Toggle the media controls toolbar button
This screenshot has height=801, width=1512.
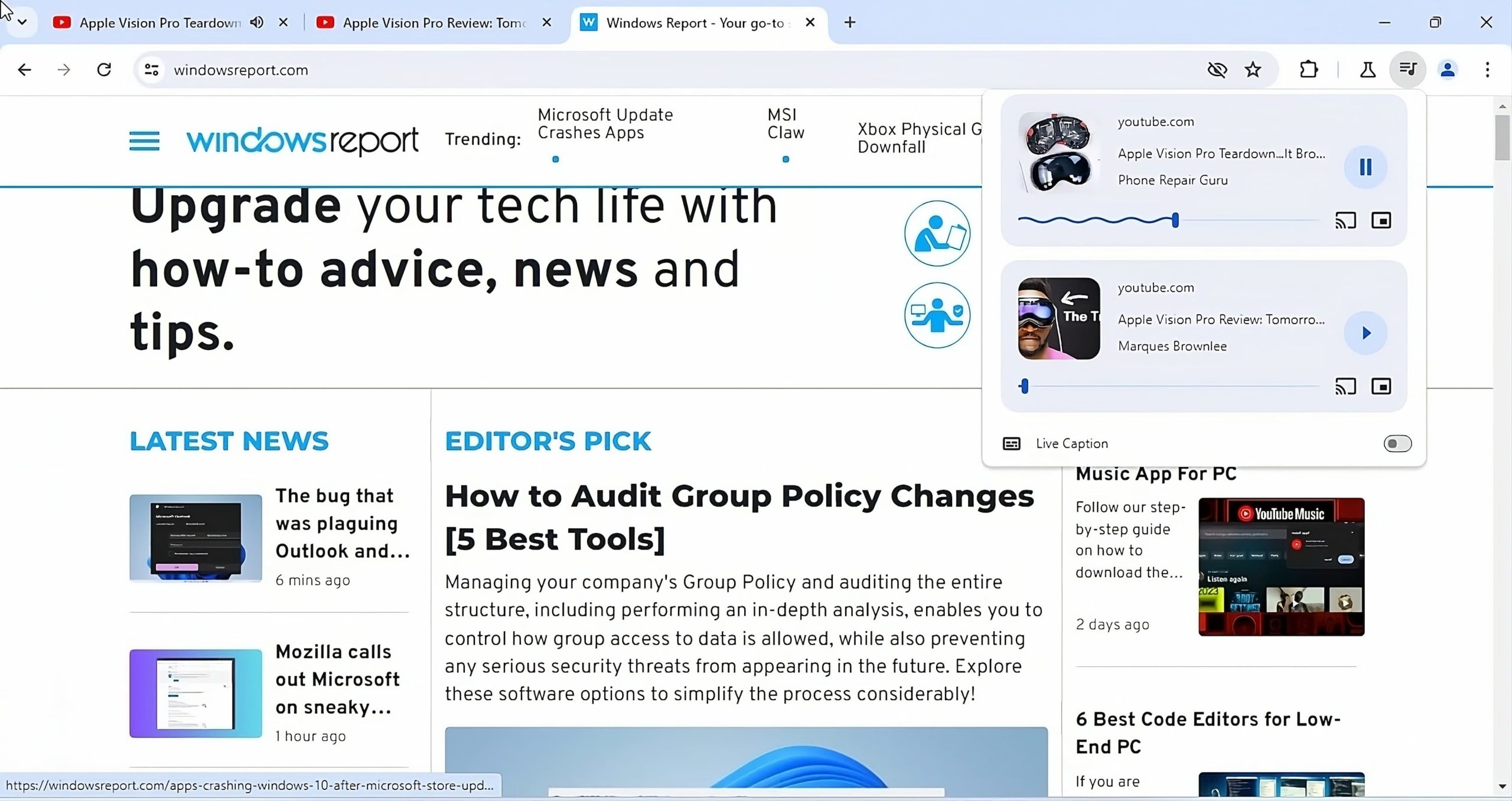tap(1408, 70)
